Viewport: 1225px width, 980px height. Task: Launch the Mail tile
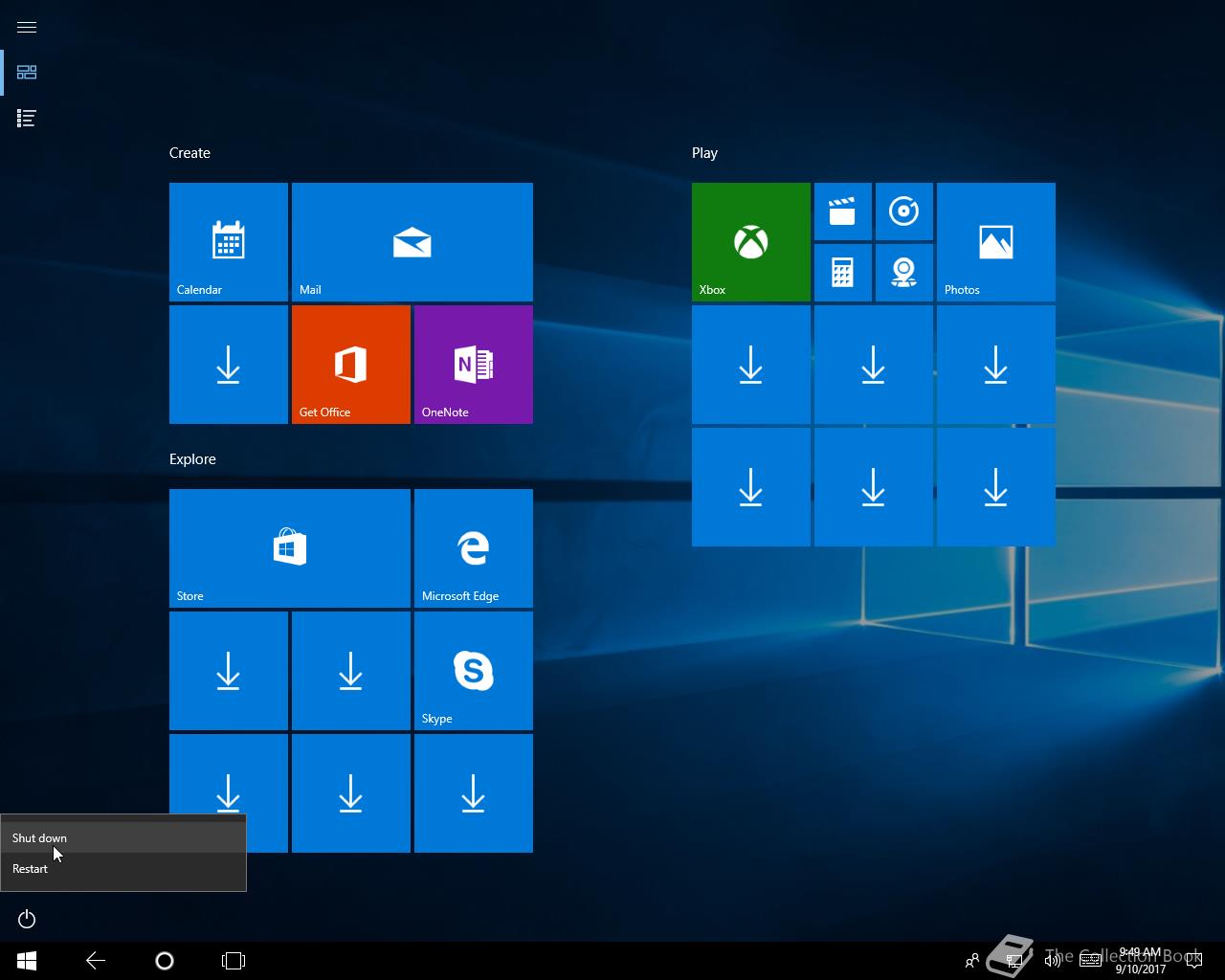click(x=412, y=242)
